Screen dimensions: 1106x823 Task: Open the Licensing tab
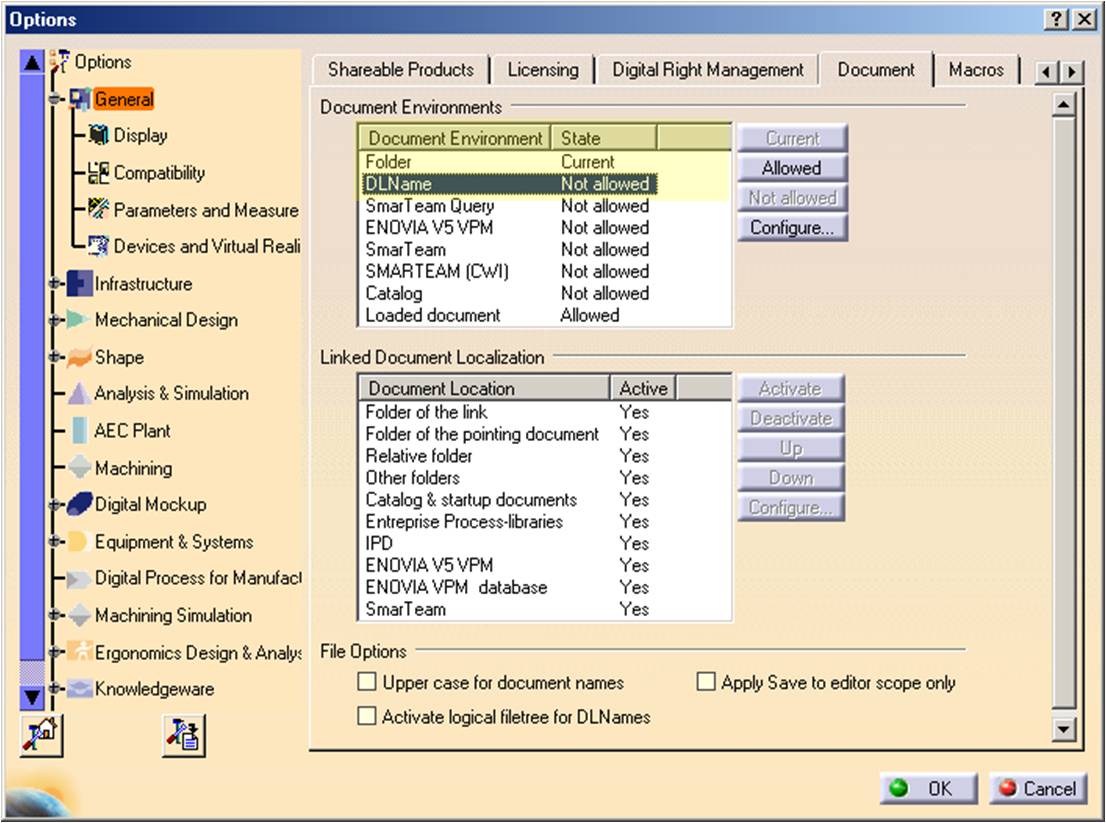543,70
